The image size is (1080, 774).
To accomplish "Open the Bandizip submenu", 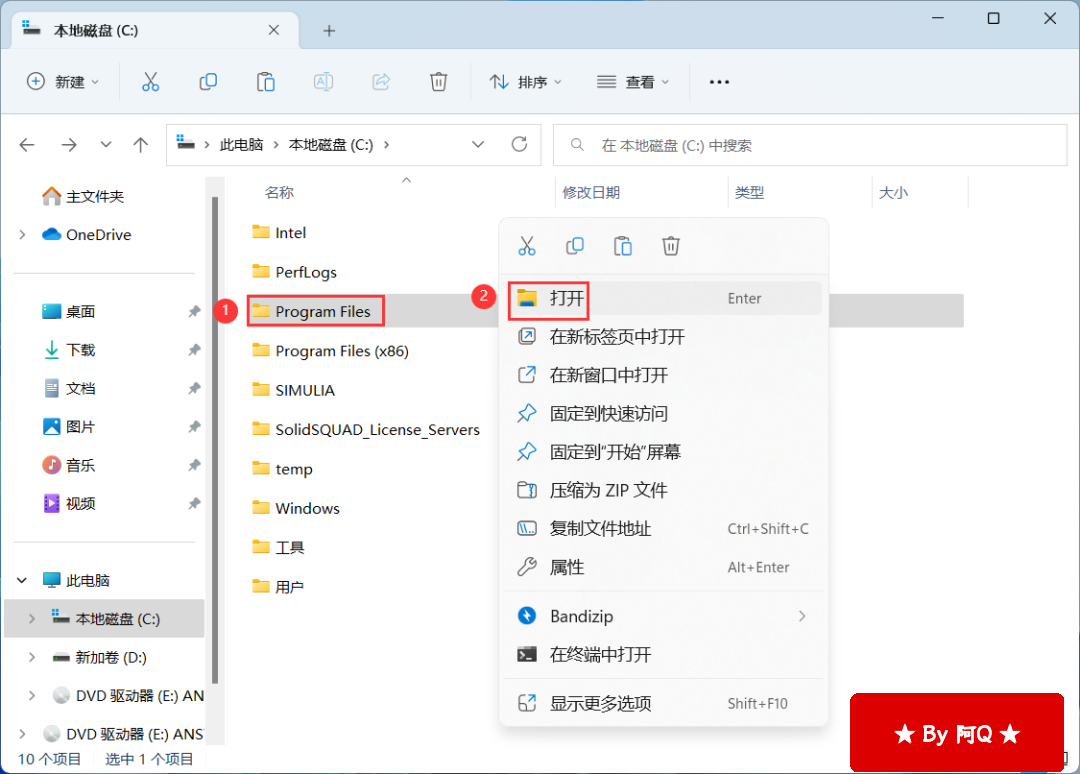I will [x=661, y=616].
